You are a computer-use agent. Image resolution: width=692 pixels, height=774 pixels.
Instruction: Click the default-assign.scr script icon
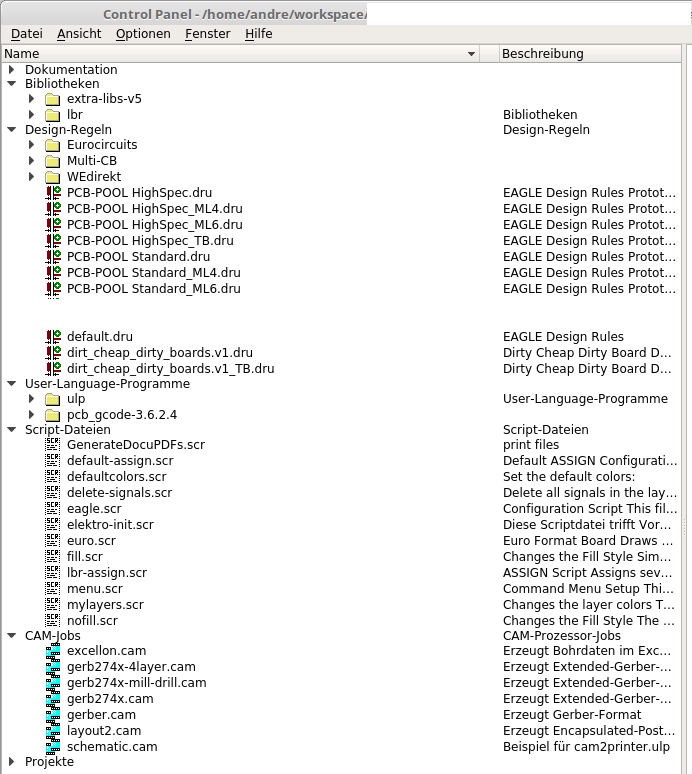coord(52,461)
